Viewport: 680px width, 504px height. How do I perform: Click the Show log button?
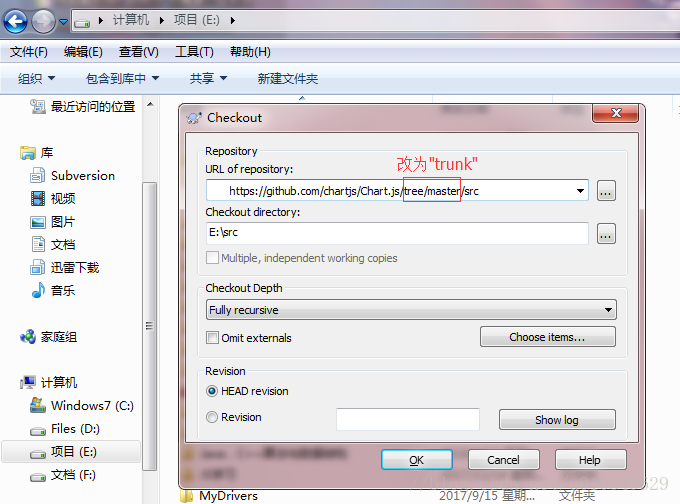click(x=557, y=419)
